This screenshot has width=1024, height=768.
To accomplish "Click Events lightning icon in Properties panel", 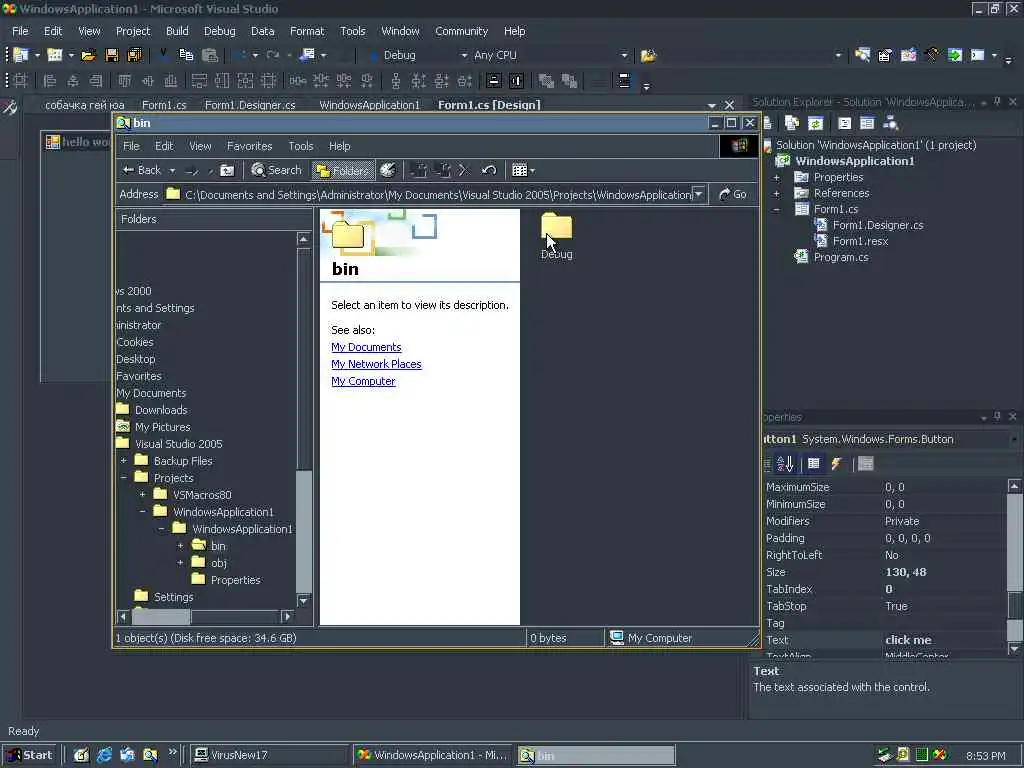I will coord(837,464).
